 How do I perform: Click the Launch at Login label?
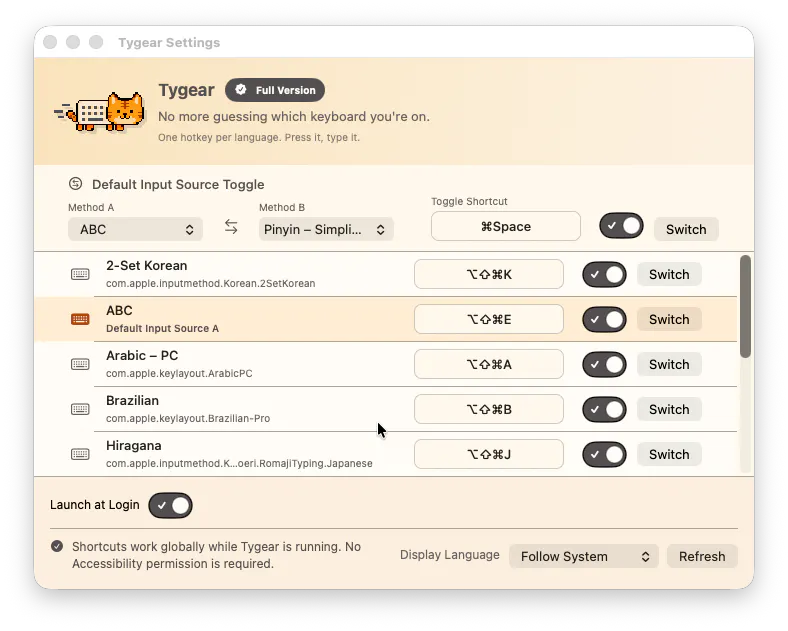click(94, 505)
